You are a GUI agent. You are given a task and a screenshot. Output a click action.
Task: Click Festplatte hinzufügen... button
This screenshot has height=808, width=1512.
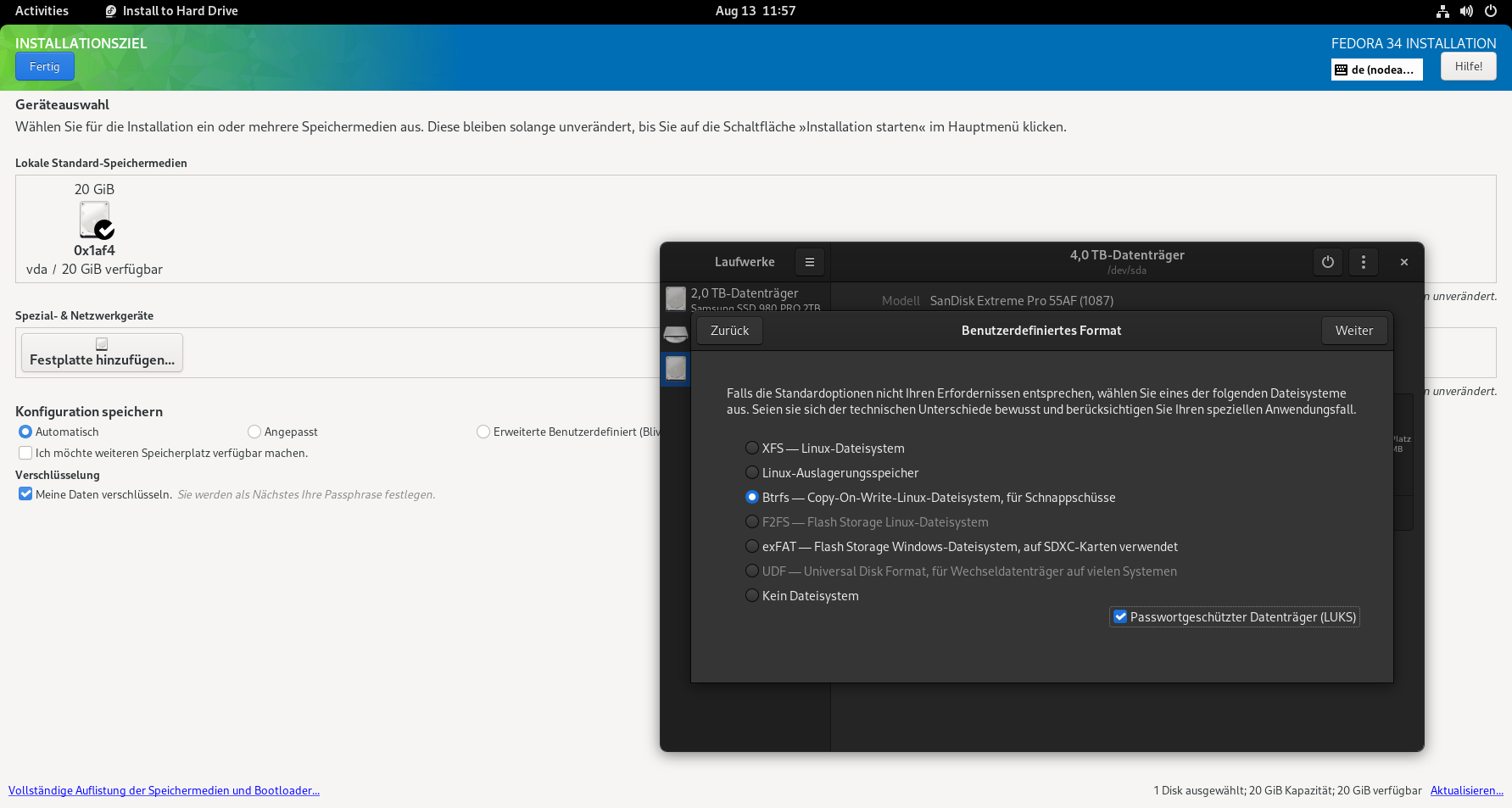tap(102, 353)
